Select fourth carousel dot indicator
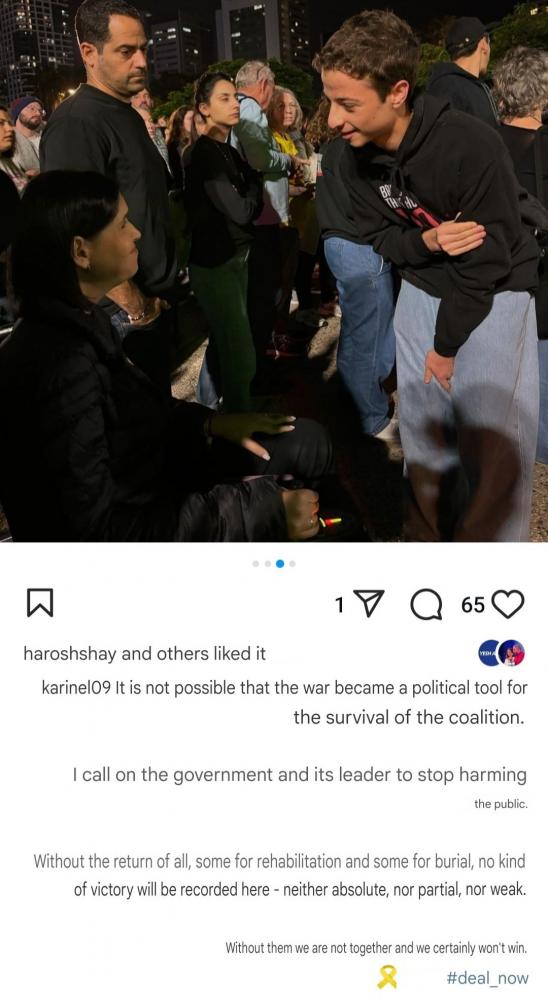548x1000 pixels. [x=292, y=564]
